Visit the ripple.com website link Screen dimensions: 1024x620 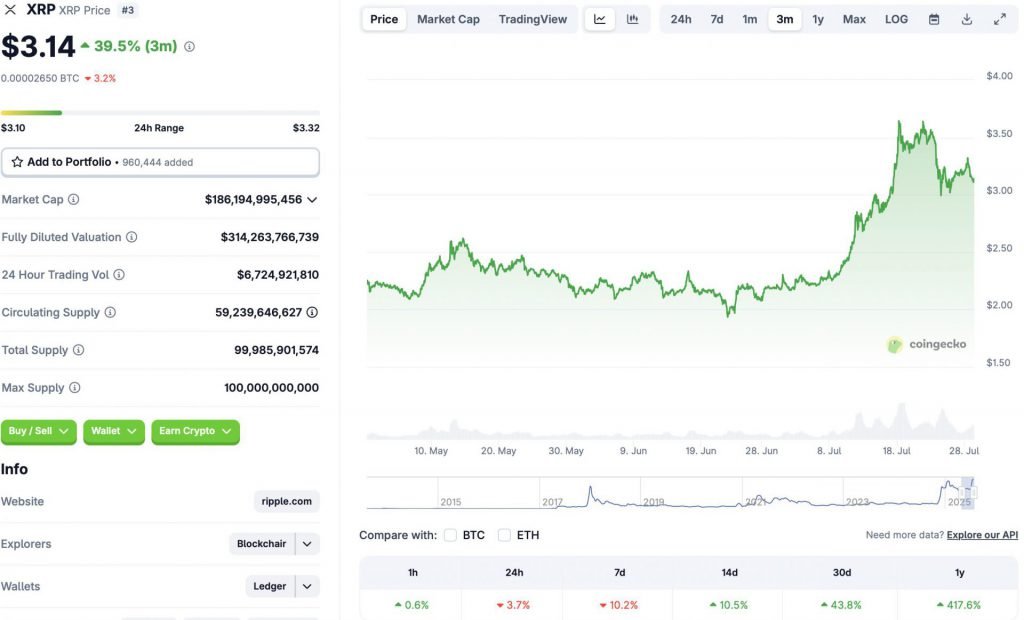pyautogui.click(x=286, y=501)
